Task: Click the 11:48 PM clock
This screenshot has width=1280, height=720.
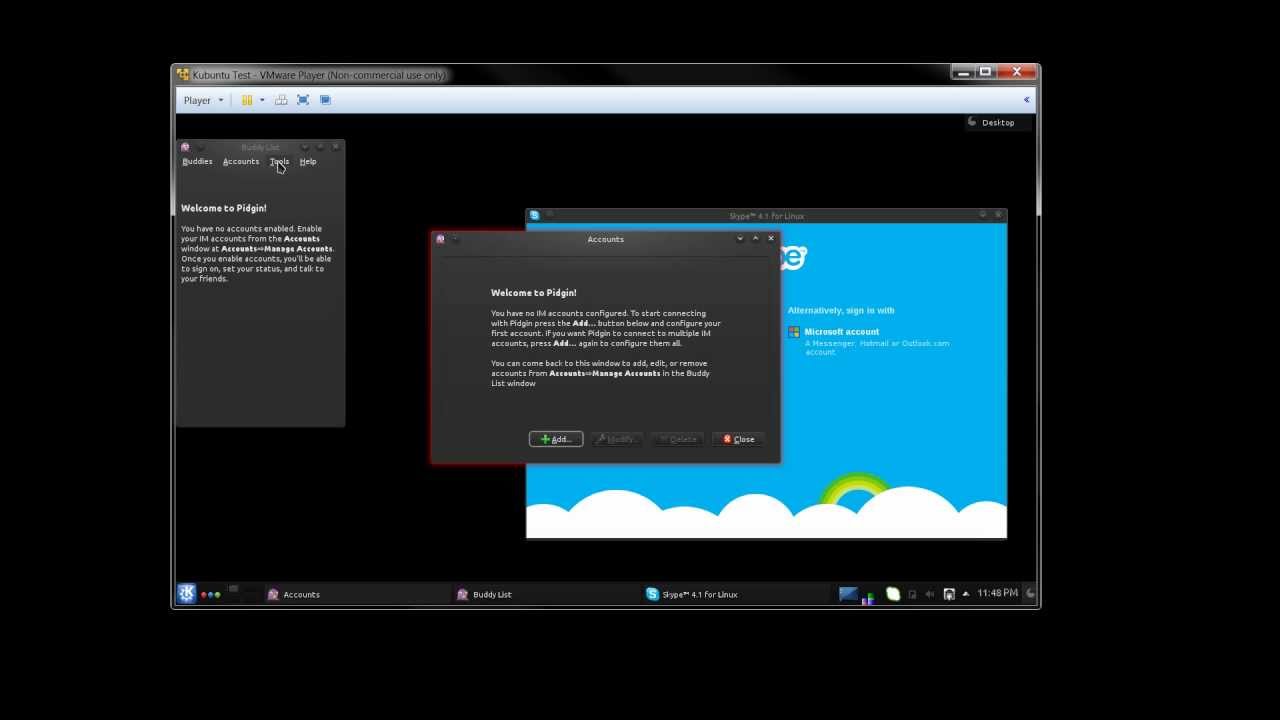Action: (997, 593)
